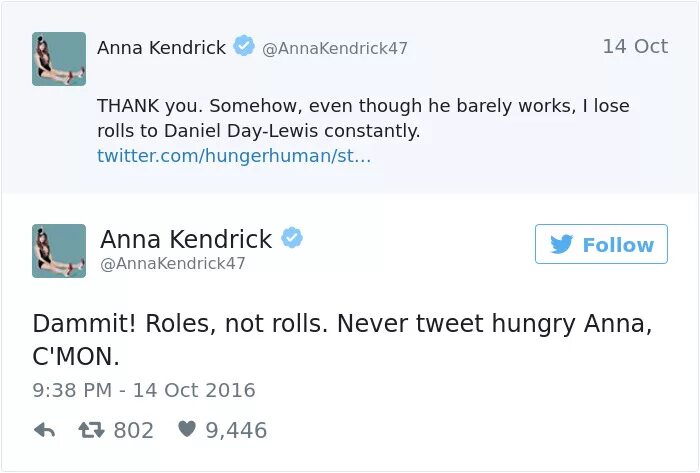Image resolution: width=700 pixels, height=473 pixels.
Task: Click the "14 Oct" date of quoted tweet
Action: coord(635,47)
